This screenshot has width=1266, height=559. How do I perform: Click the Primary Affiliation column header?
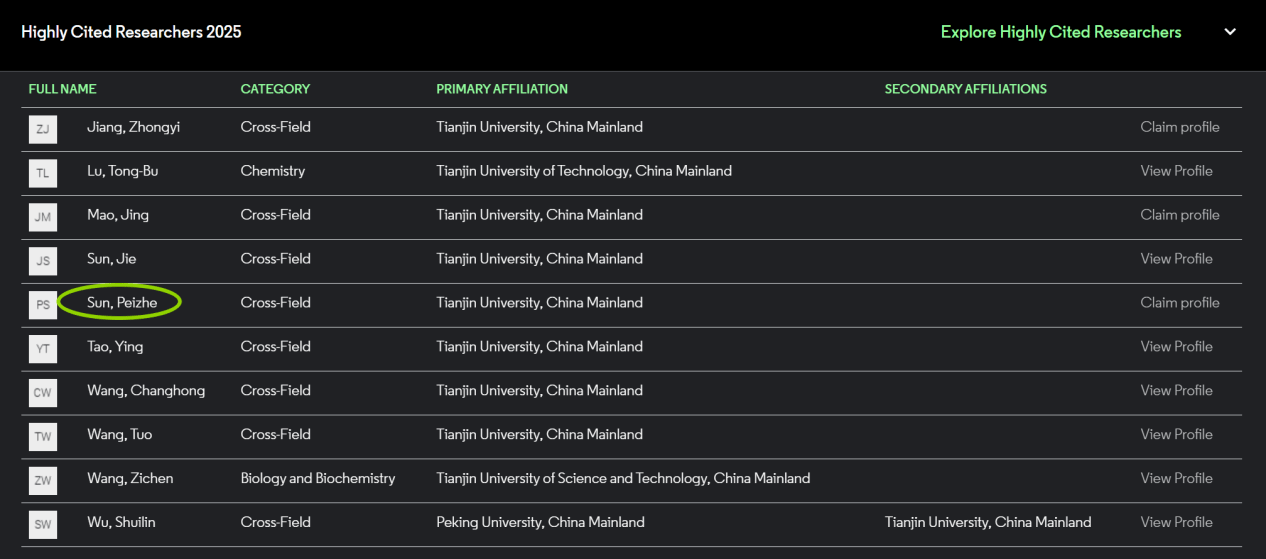click(502, 89)
